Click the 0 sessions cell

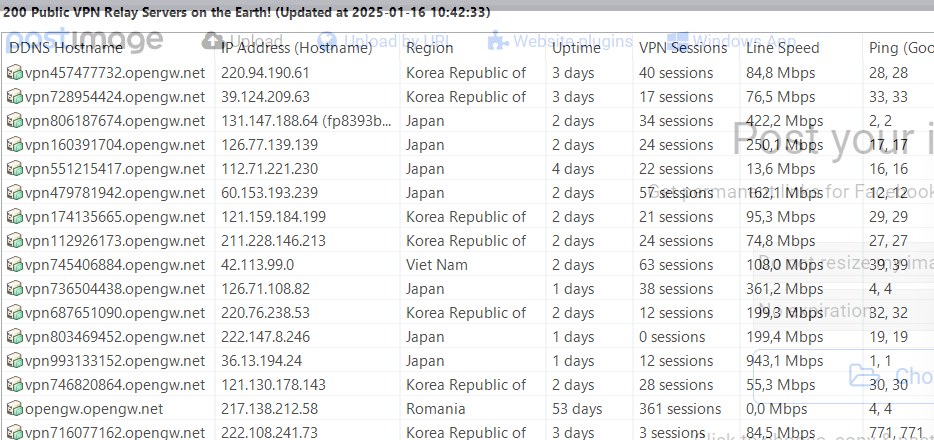pos(672,337)
